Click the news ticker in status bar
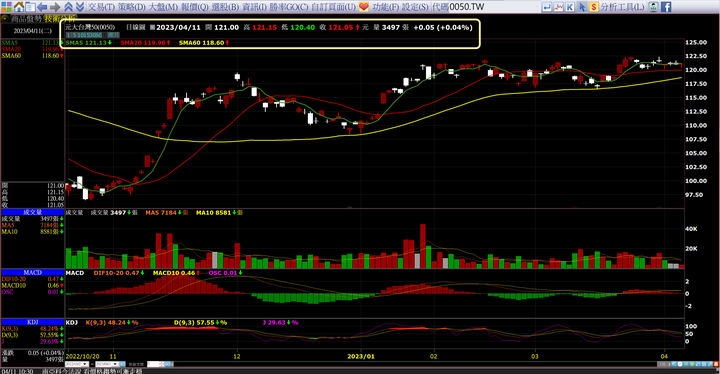The height and width of the screenshot is (374, 720). pyautogui.click(x=92, y=371)
